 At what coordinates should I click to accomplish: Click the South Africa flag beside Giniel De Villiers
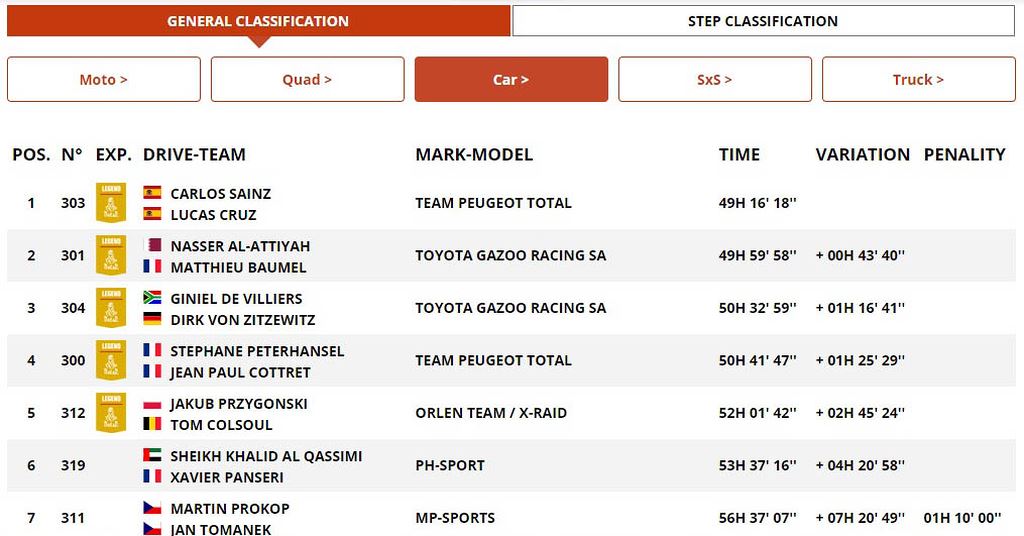152,298
